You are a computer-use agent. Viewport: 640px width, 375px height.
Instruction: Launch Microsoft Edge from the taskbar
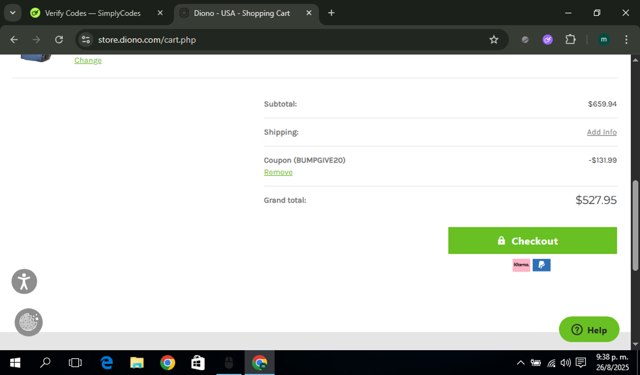(107, 362)
